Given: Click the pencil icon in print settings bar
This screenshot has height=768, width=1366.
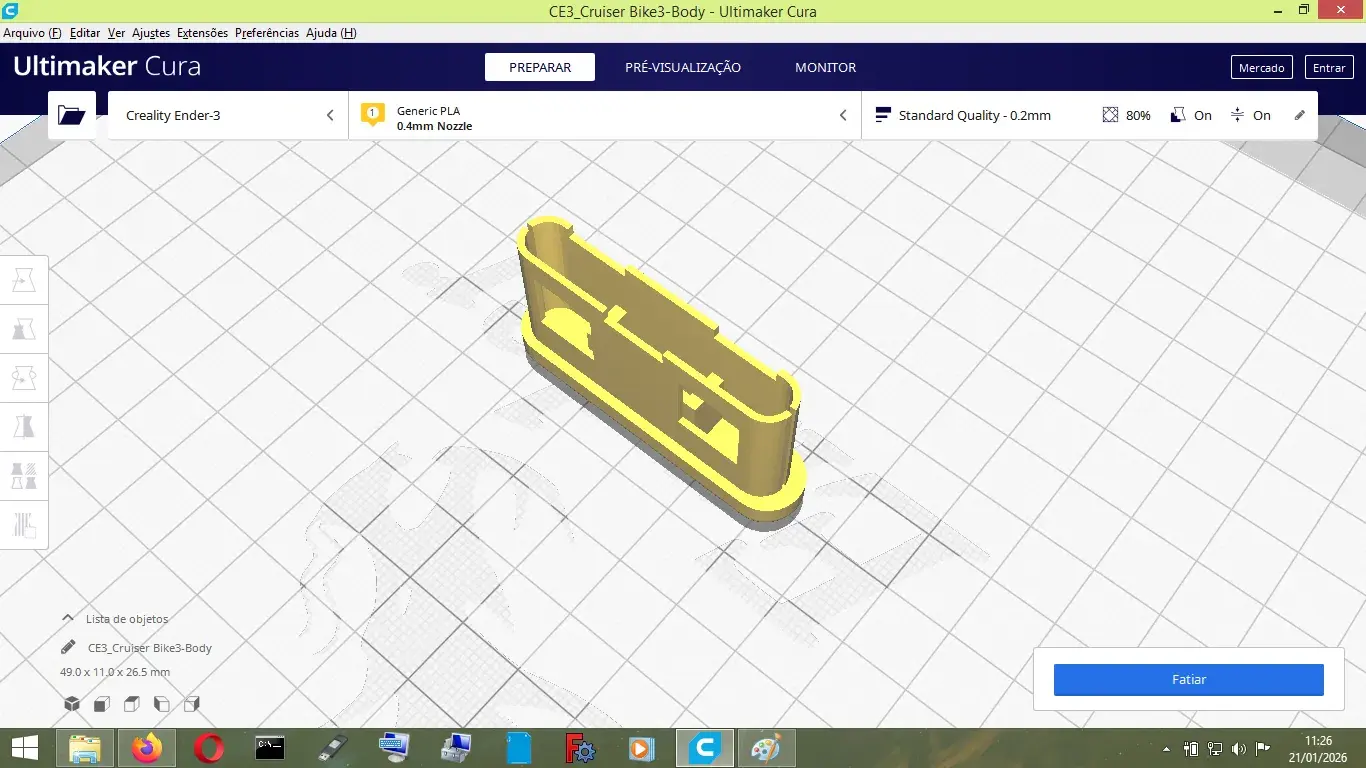Looking at the screenshot, I should 1300,115.
